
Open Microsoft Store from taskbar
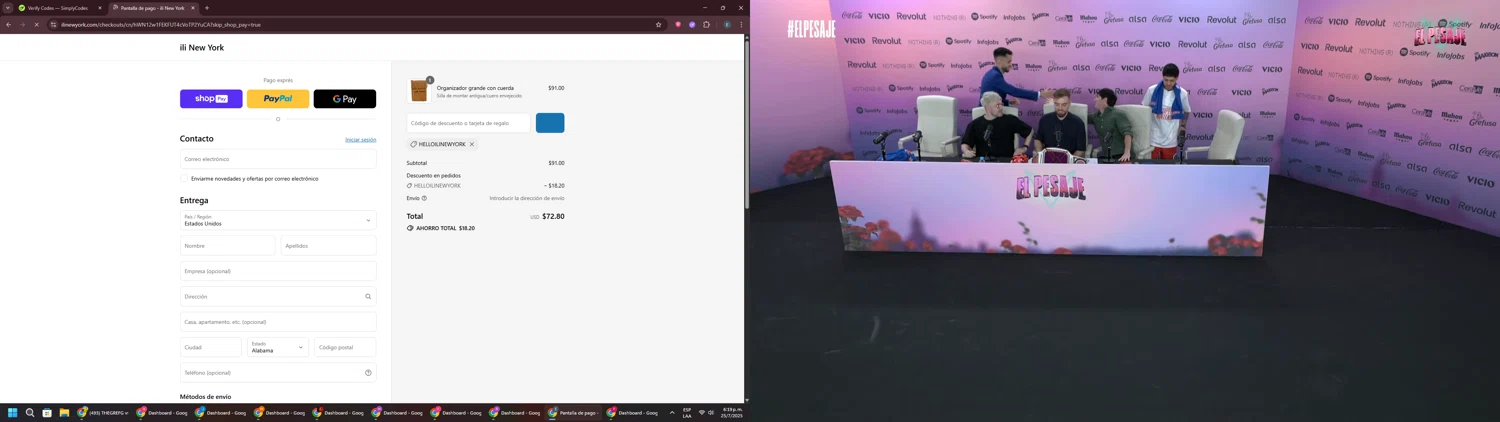(47, 412)
